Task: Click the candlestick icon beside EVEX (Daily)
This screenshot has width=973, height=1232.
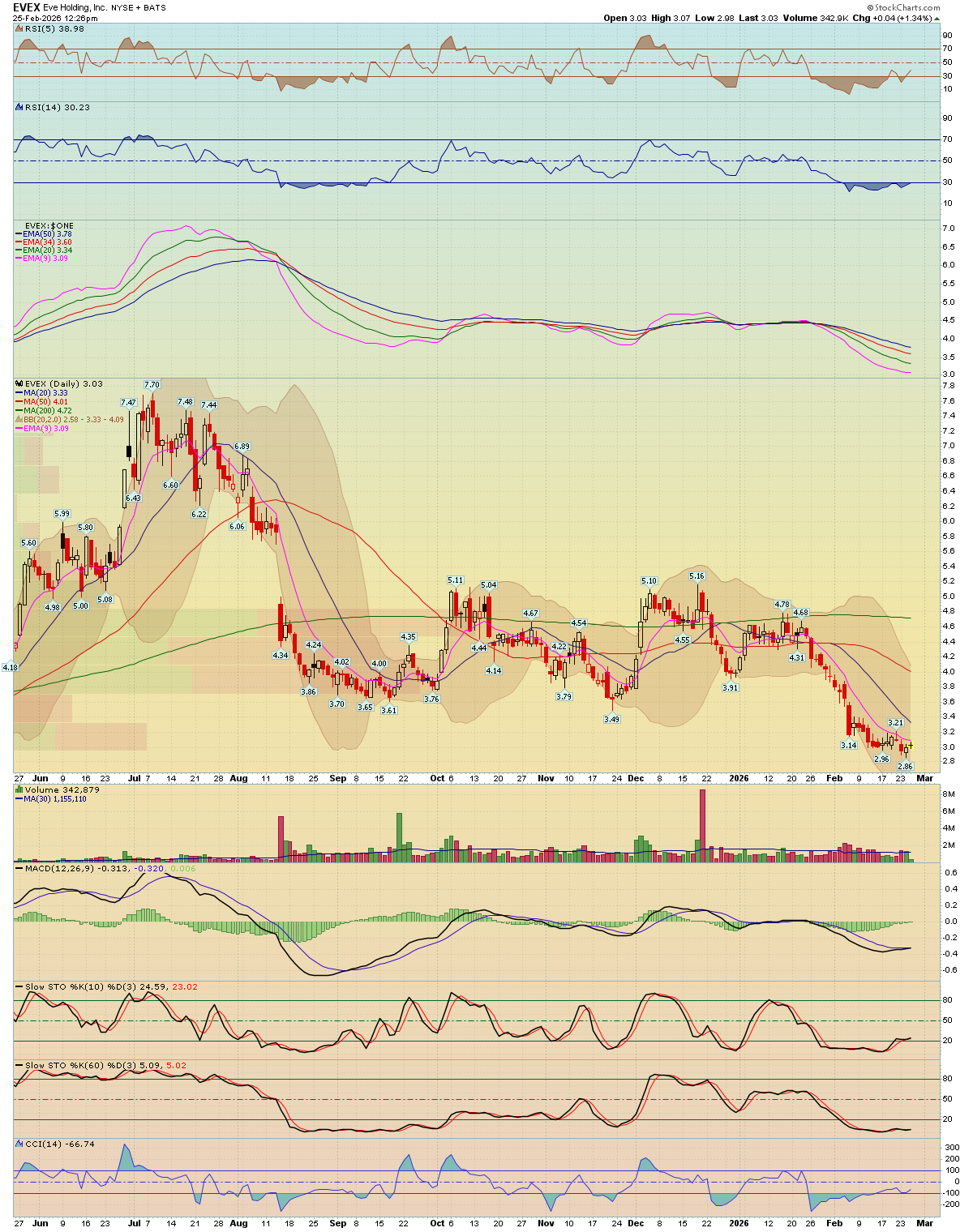Action: click(19, 383)
